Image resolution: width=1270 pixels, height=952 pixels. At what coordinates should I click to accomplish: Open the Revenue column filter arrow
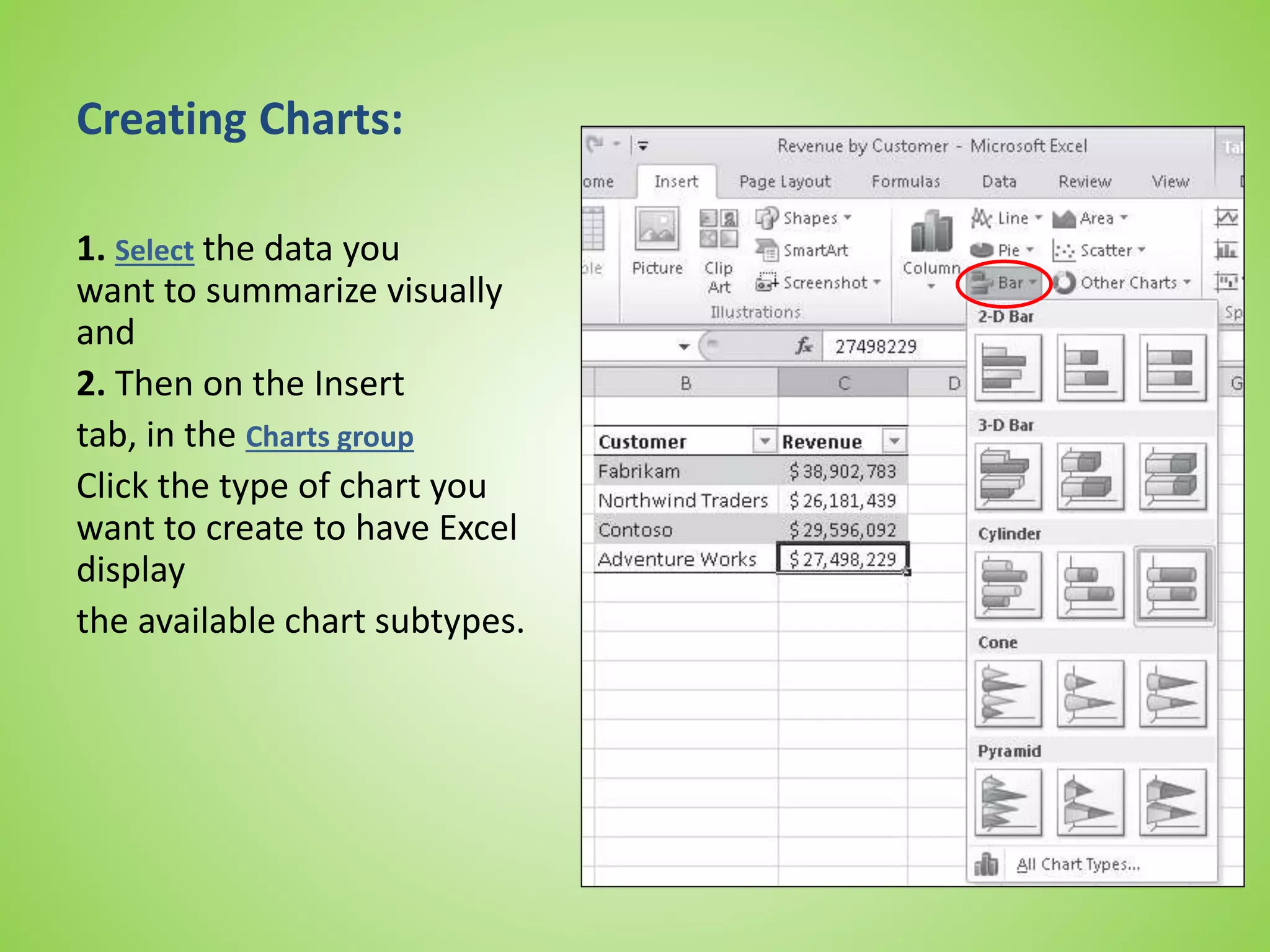pos(894,441)
